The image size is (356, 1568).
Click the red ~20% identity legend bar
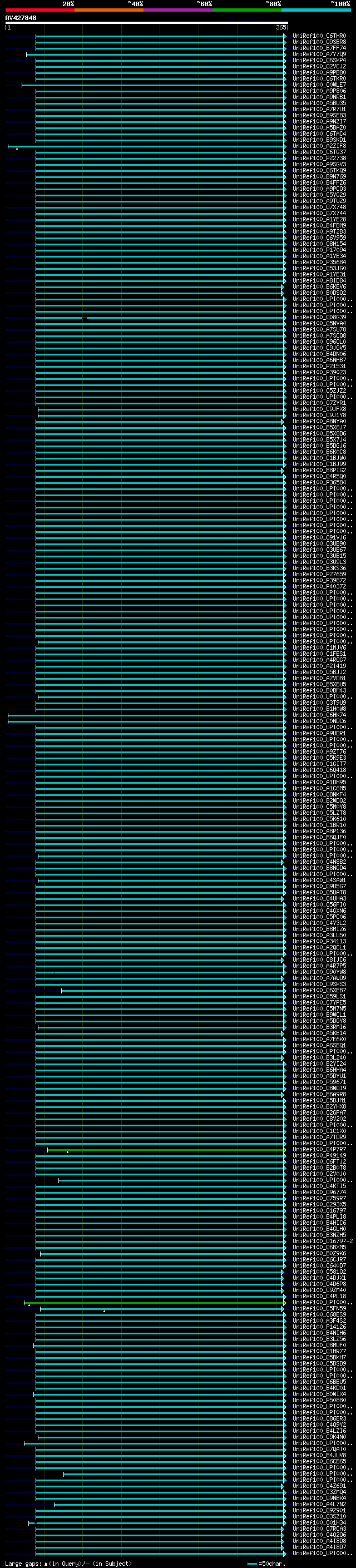pyautogui.click(x=39, y=10)
